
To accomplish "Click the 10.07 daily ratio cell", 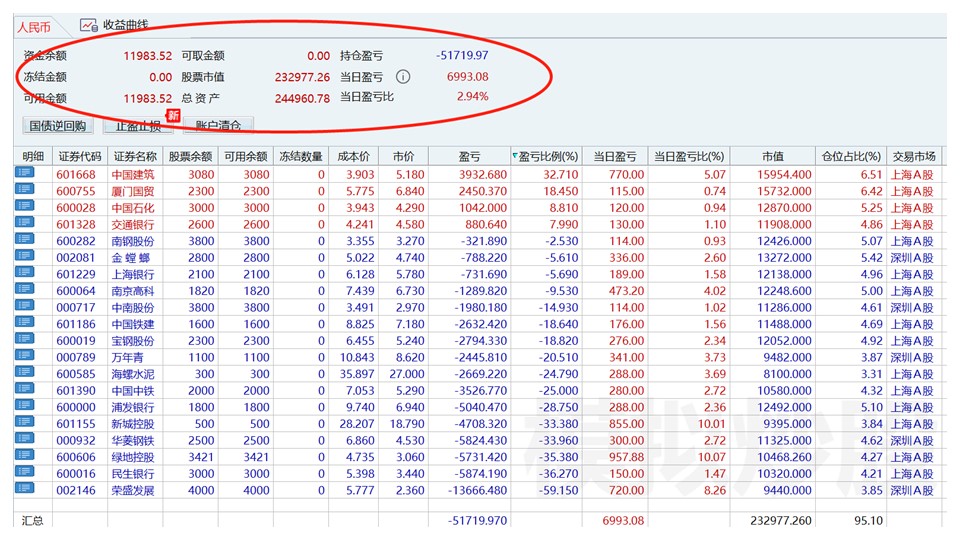I will 711,457.
